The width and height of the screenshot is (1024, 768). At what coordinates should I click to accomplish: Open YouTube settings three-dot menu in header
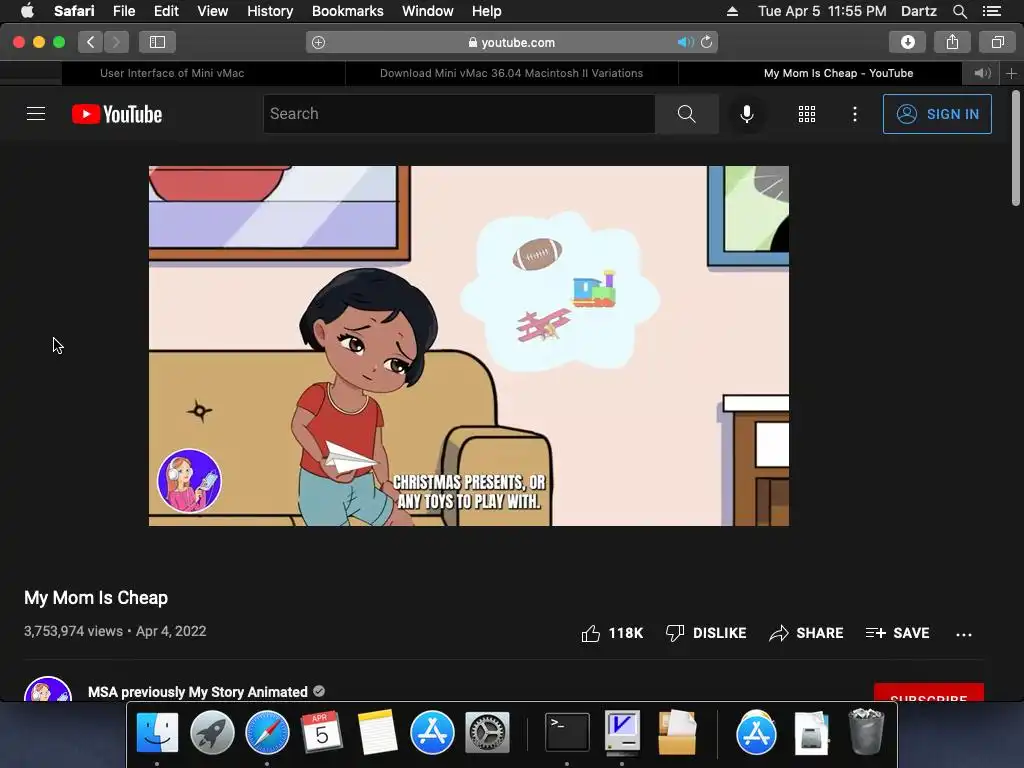[854, 114]
